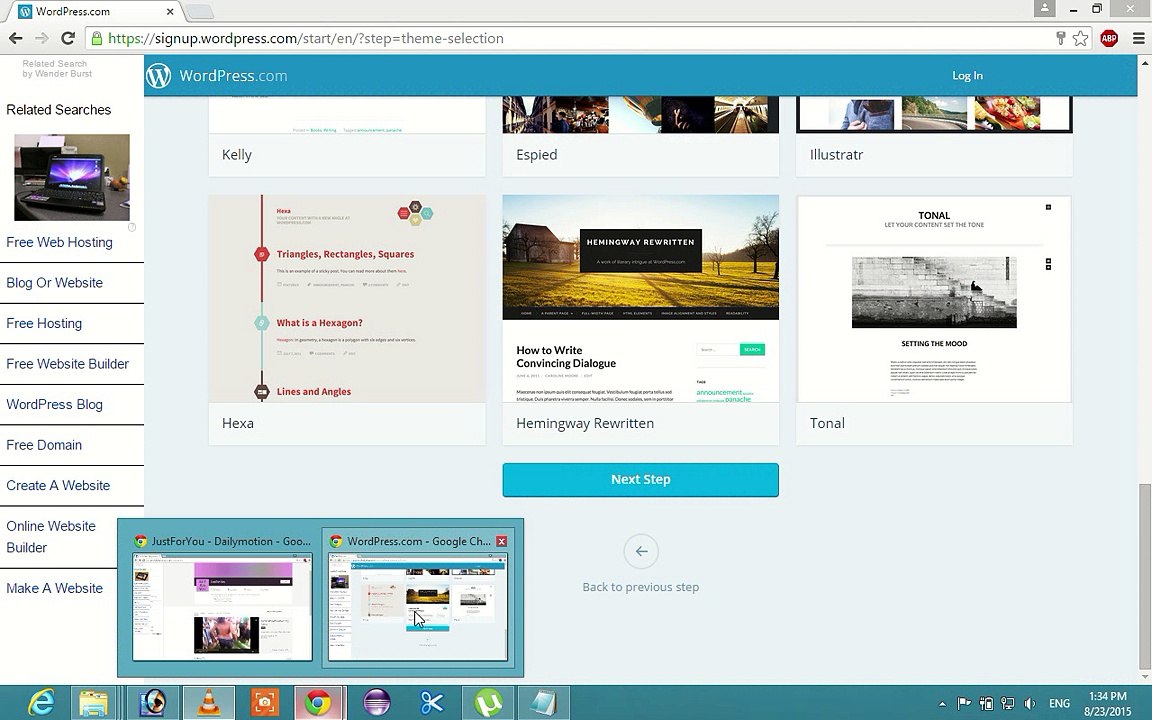Open the orange camera app in taskbar
This screenshot has height=720, width=1152.
264,702
